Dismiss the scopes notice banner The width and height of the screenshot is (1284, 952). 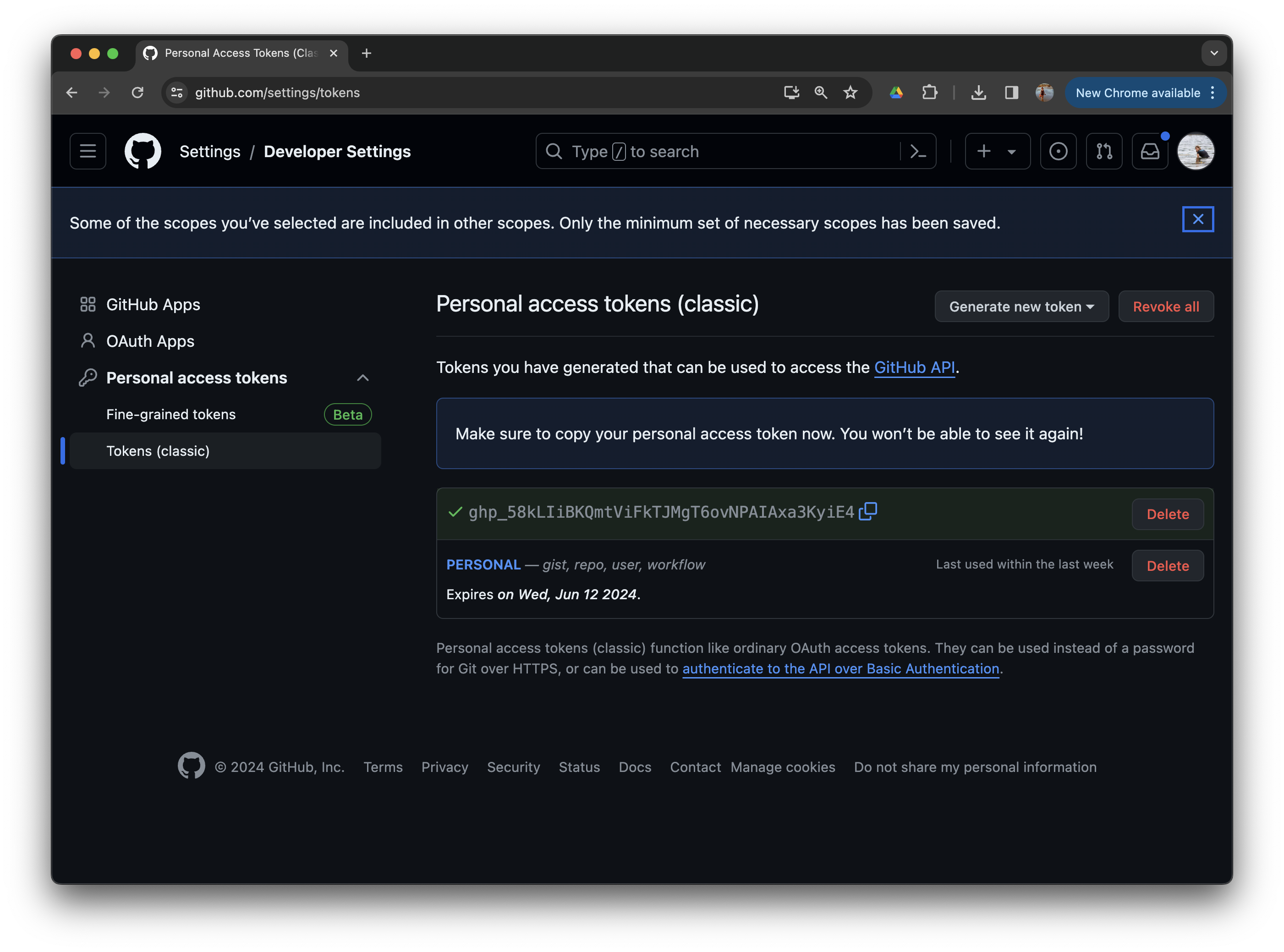1197,219
